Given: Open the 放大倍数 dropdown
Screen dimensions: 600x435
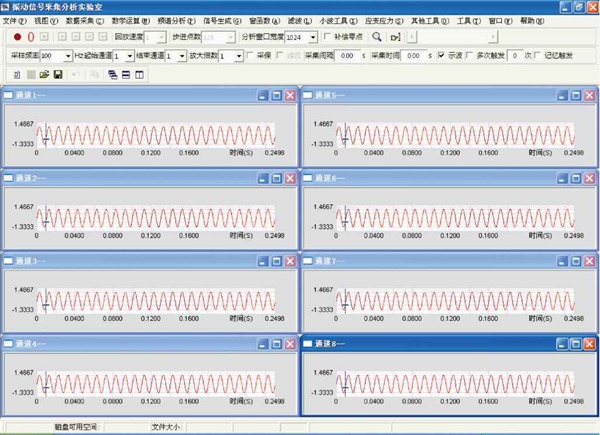Looking at the screenshot, I should pyautogui.click(x=237, y=56).
